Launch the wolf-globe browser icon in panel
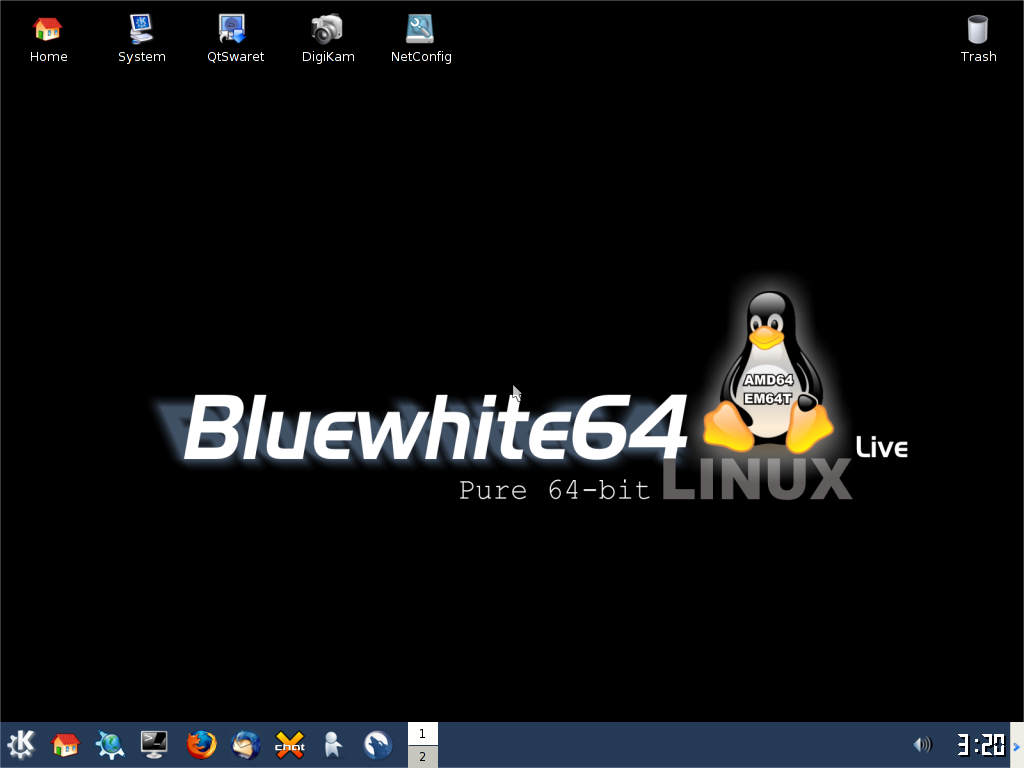 [377, 744]
